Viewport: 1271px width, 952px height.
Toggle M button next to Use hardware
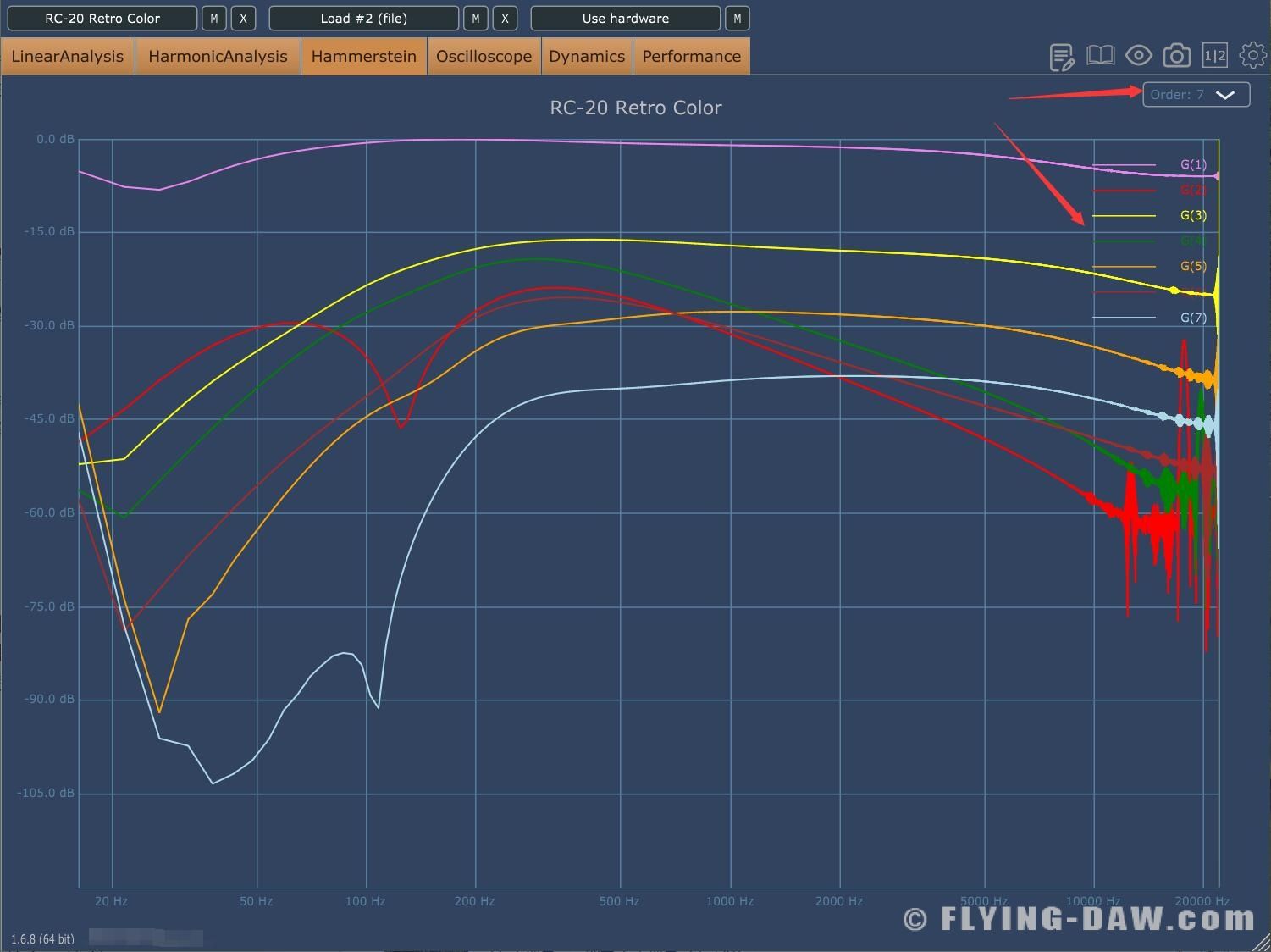coord(738,18)
